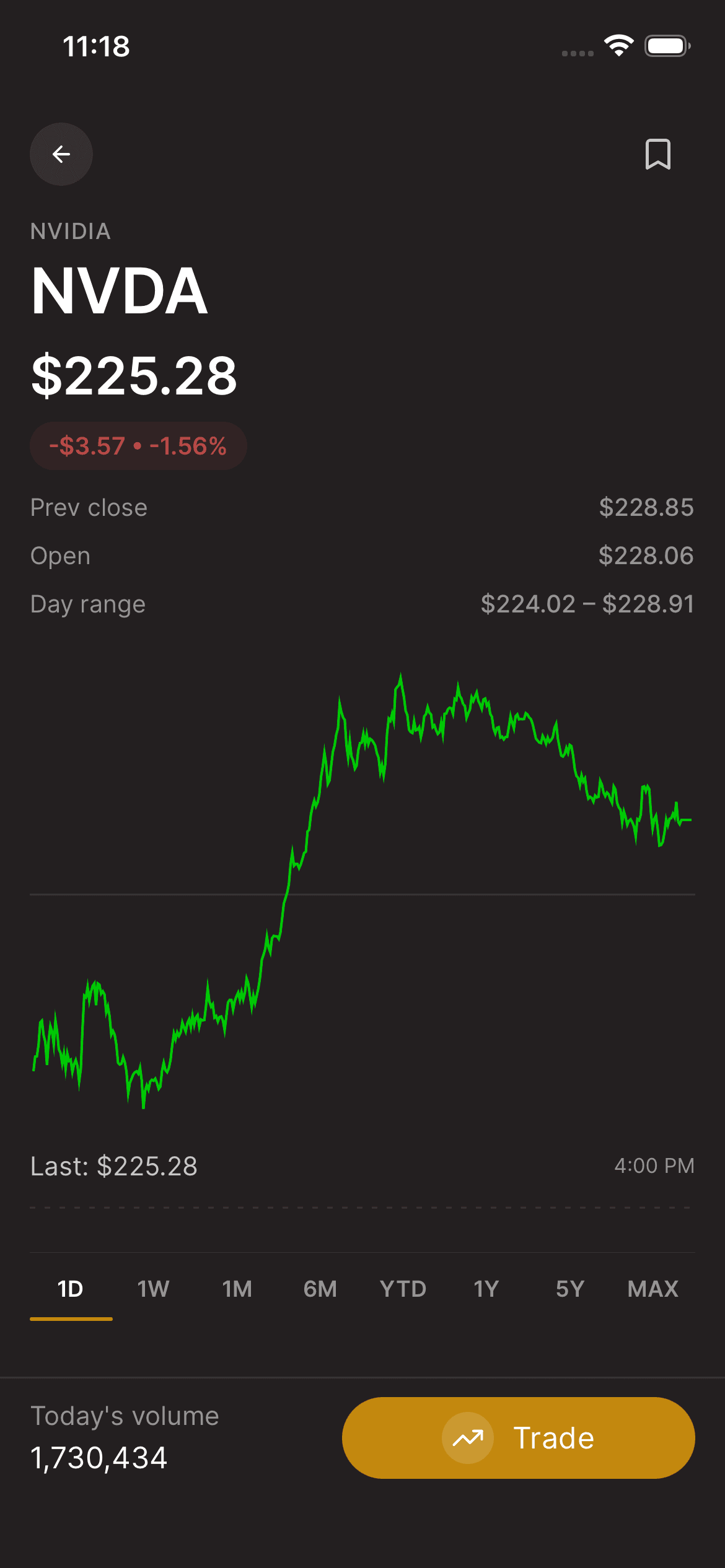Tap the $225.28 current price
Viewport: 725px width, 1568px height.
(x=134, y=375)
